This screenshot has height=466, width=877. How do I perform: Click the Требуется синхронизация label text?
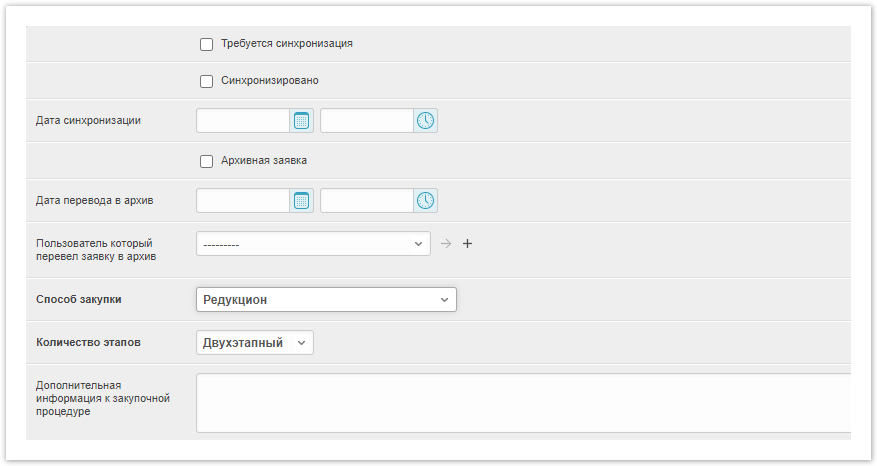(287, 44)
